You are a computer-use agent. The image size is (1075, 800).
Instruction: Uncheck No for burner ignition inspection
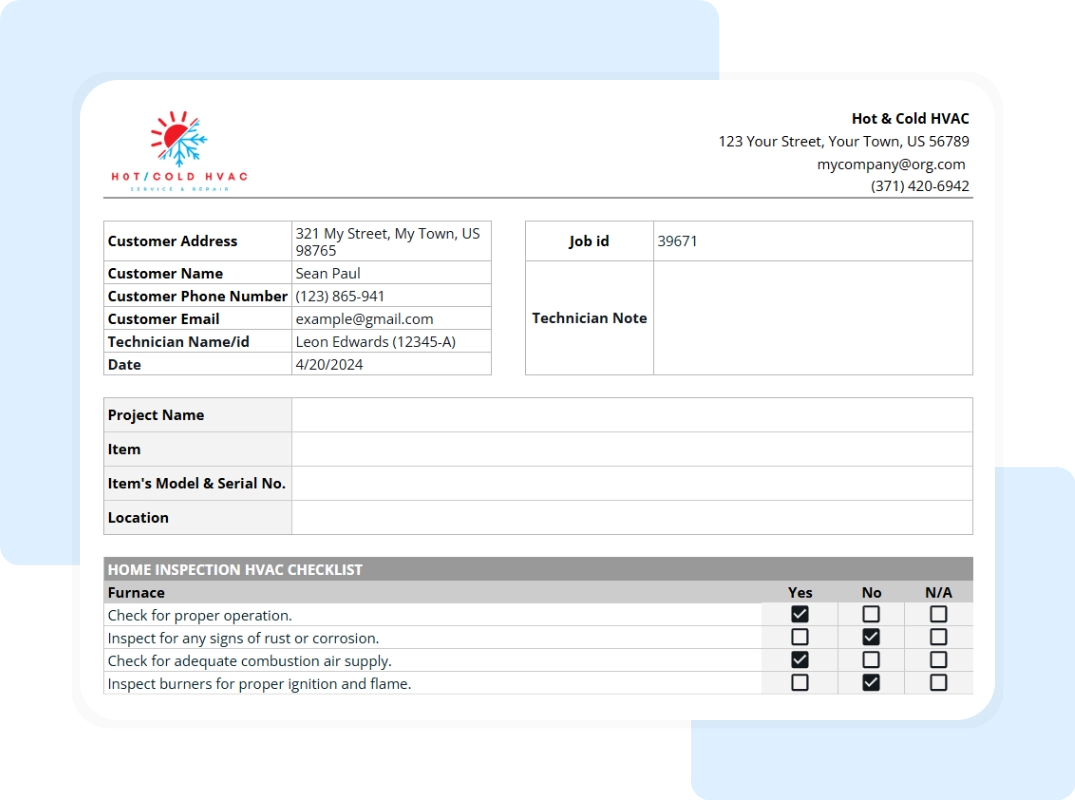[871, 683]
